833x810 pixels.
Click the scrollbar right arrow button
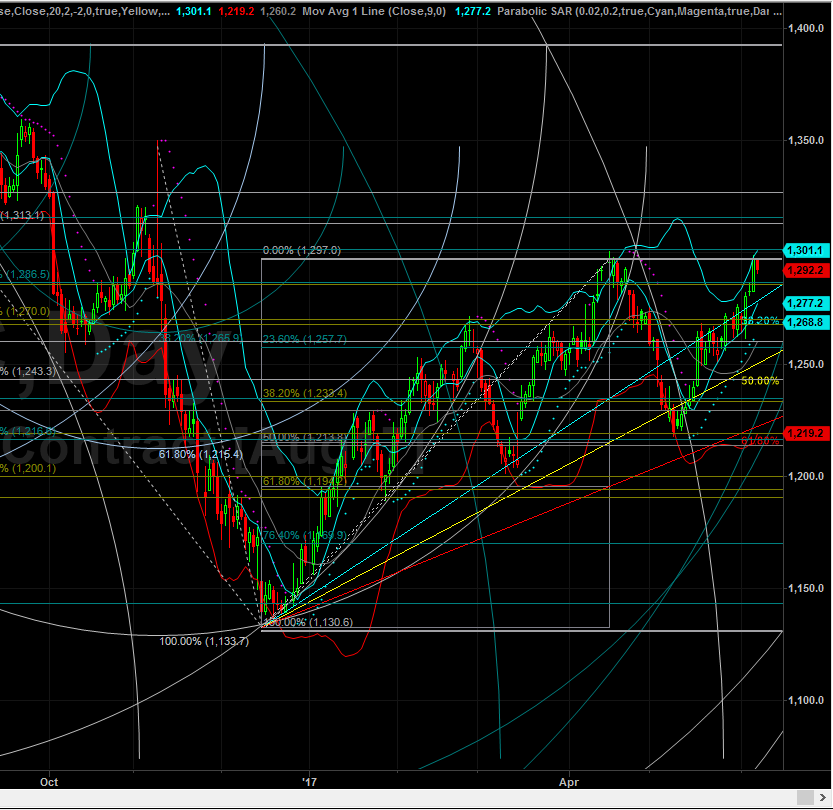[823, 797]
